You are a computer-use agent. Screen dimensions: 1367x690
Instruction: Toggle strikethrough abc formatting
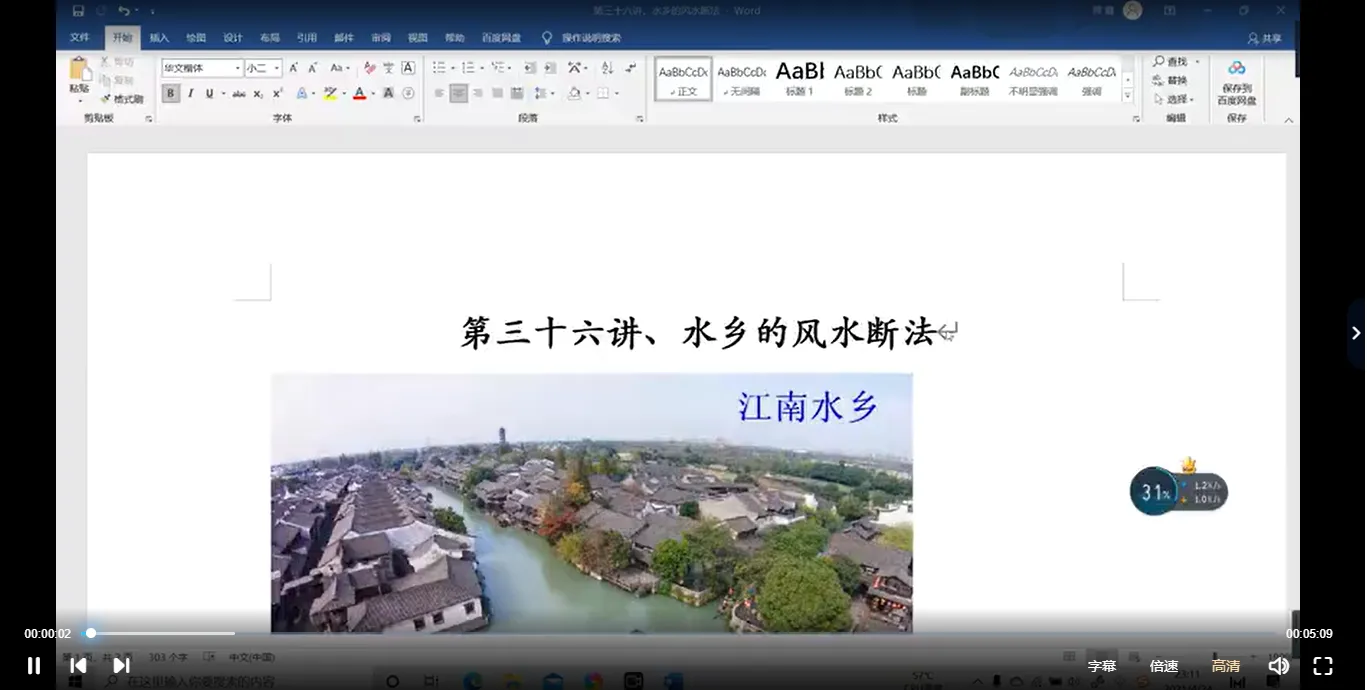tap(239, 93)
